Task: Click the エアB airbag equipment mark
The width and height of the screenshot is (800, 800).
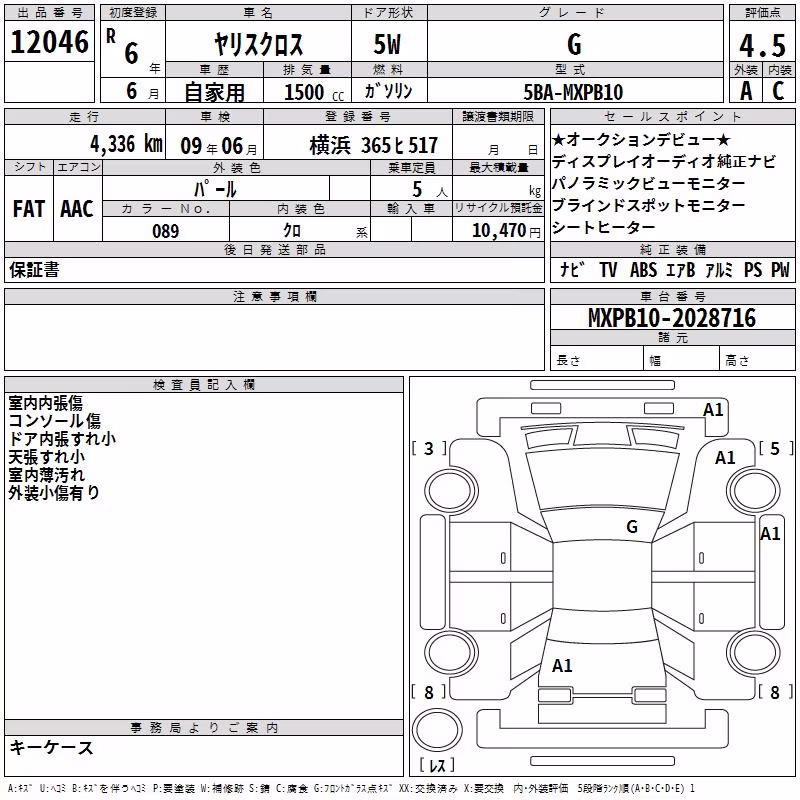Action: [x=681, y=269]
